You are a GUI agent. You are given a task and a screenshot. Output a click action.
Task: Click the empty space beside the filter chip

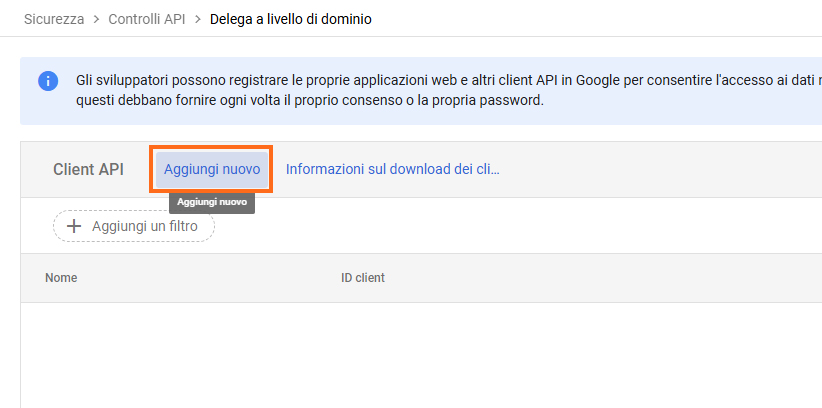tap(500, 226)
